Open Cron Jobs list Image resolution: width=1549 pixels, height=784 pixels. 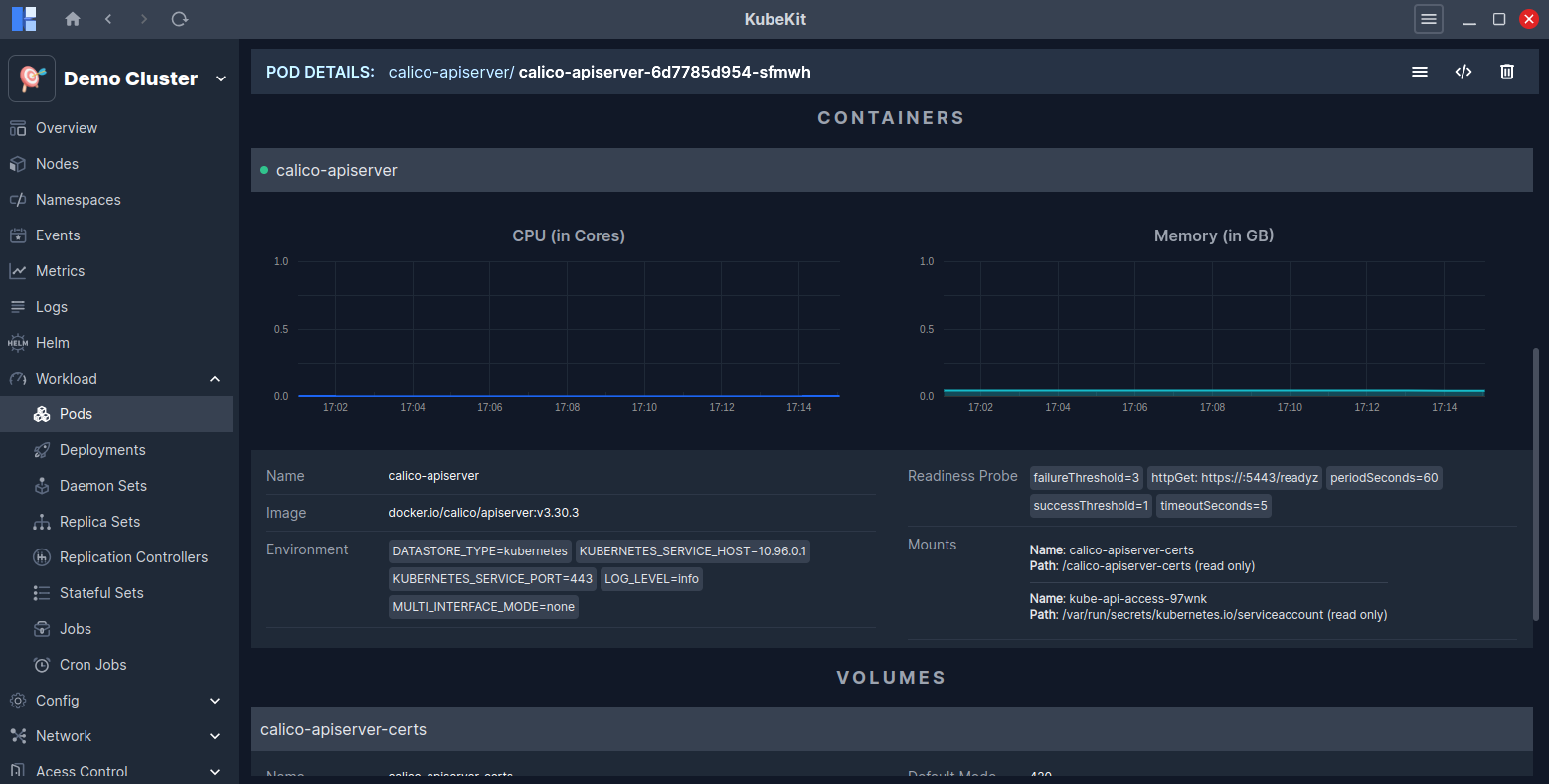pyautogui.click(x=93, y=665)
